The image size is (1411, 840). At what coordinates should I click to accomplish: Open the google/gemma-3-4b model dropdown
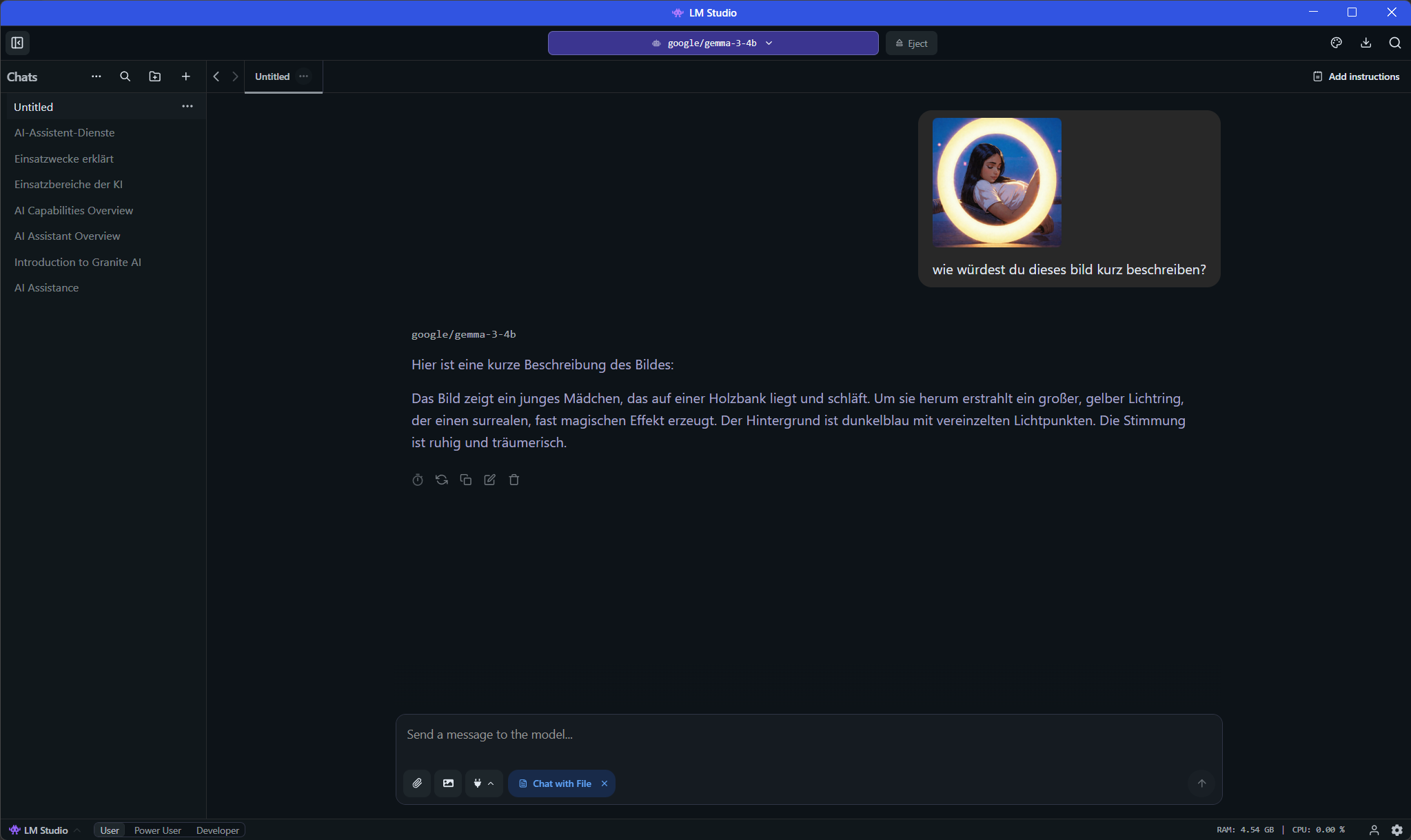(x=713, y=43)
